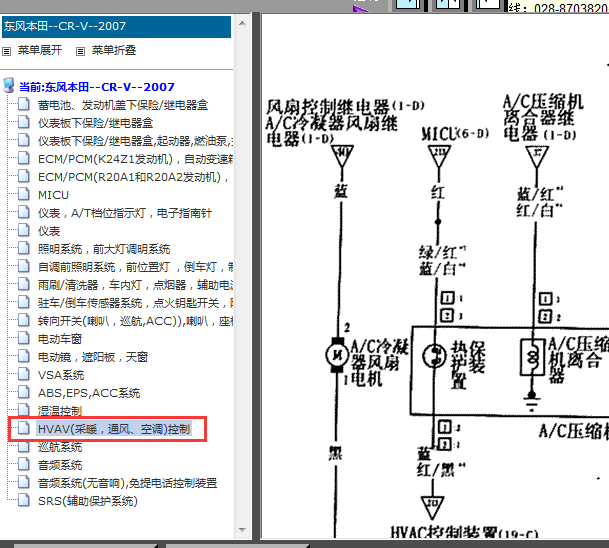Click page icon next to MICU
The width and height of the screenshot is (609, 548).
coord(24,194)
